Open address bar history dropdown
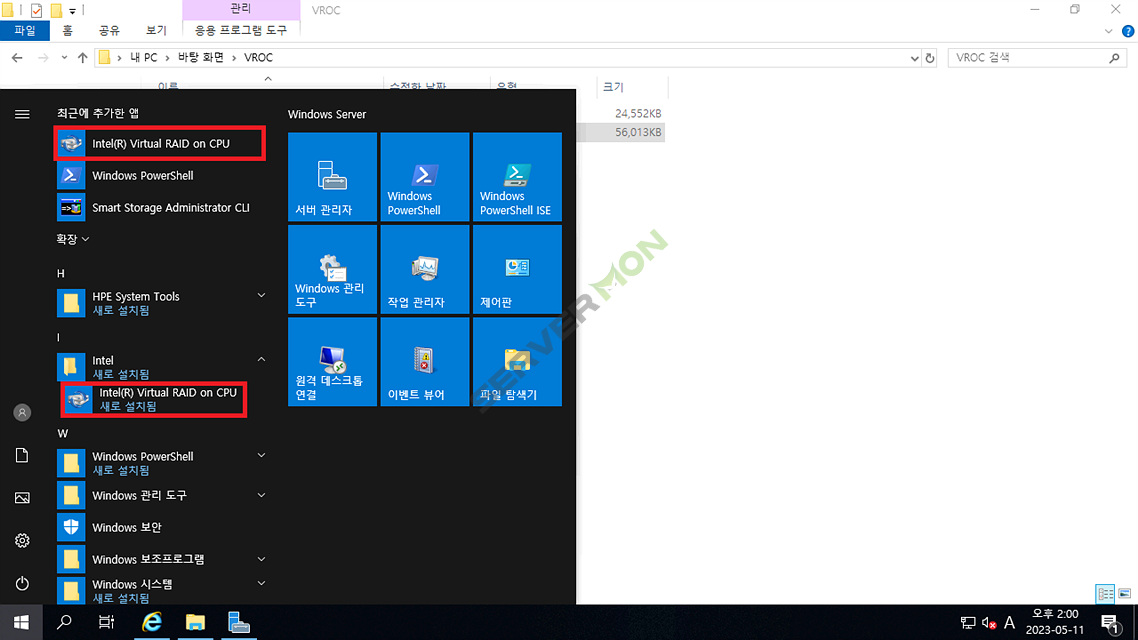Viewport: 1138px width, 640px height. (914, 58)
